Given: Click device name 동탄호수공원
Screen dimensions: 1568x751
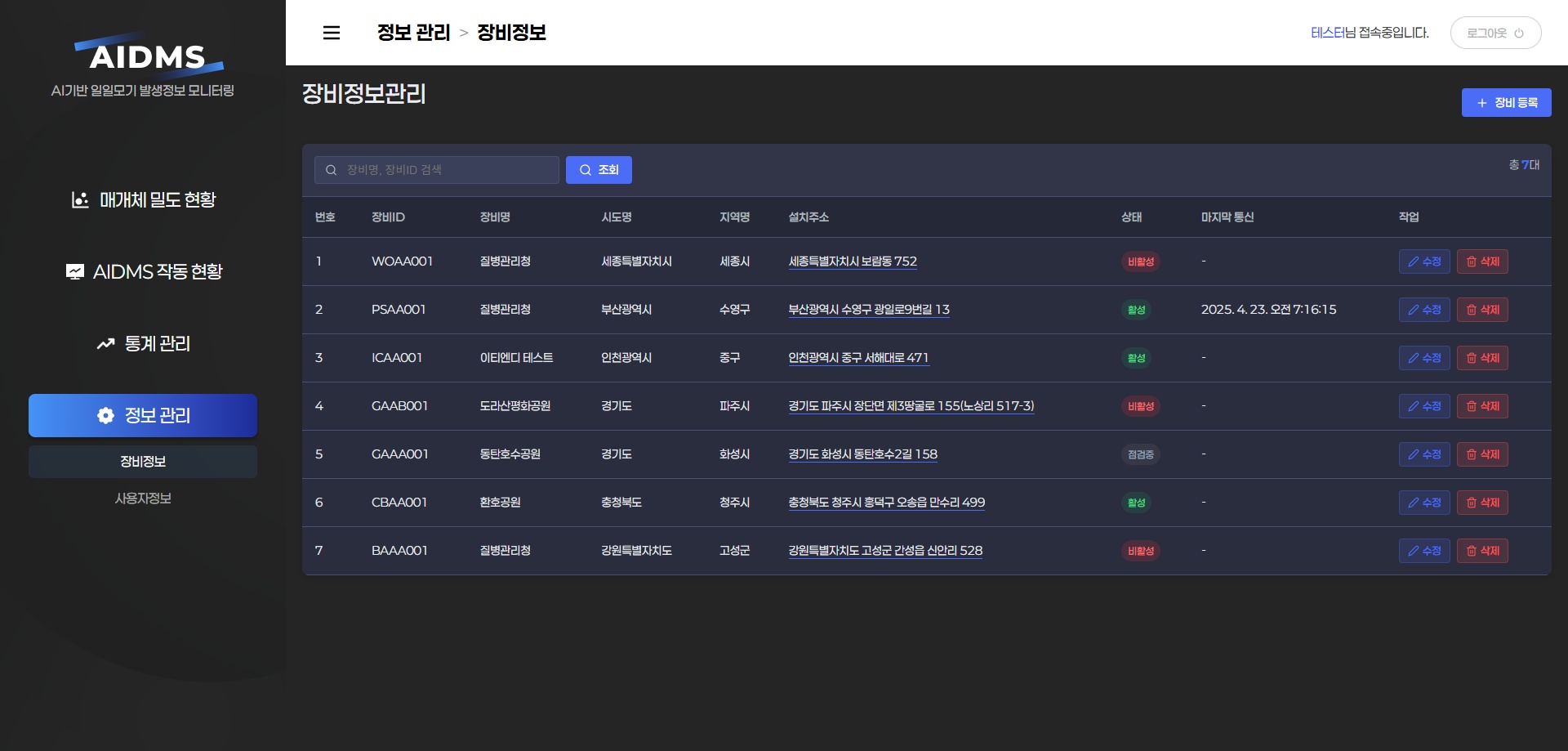Looking at the screenshot, I should tap(510, 454).
